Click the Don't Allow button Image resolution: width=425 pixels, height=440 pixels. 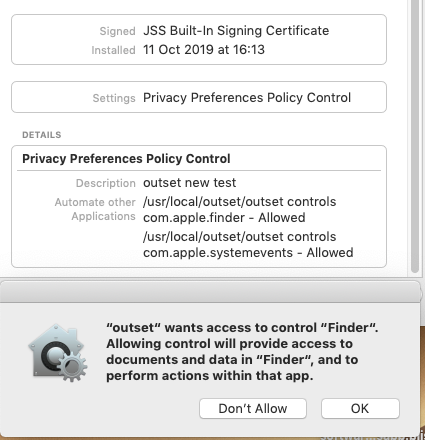click(253, 408)
